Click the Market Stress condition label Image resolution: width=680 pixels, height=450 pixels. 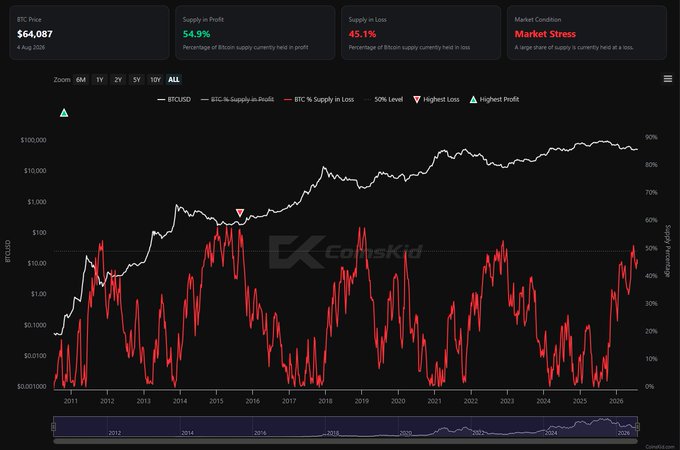pos(545,34)
